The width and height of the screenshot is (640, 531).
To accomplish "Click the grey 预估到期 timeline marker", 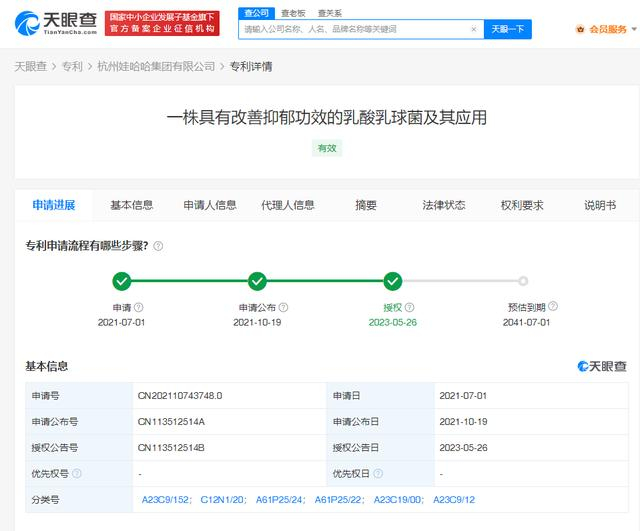I will [523, 281].
